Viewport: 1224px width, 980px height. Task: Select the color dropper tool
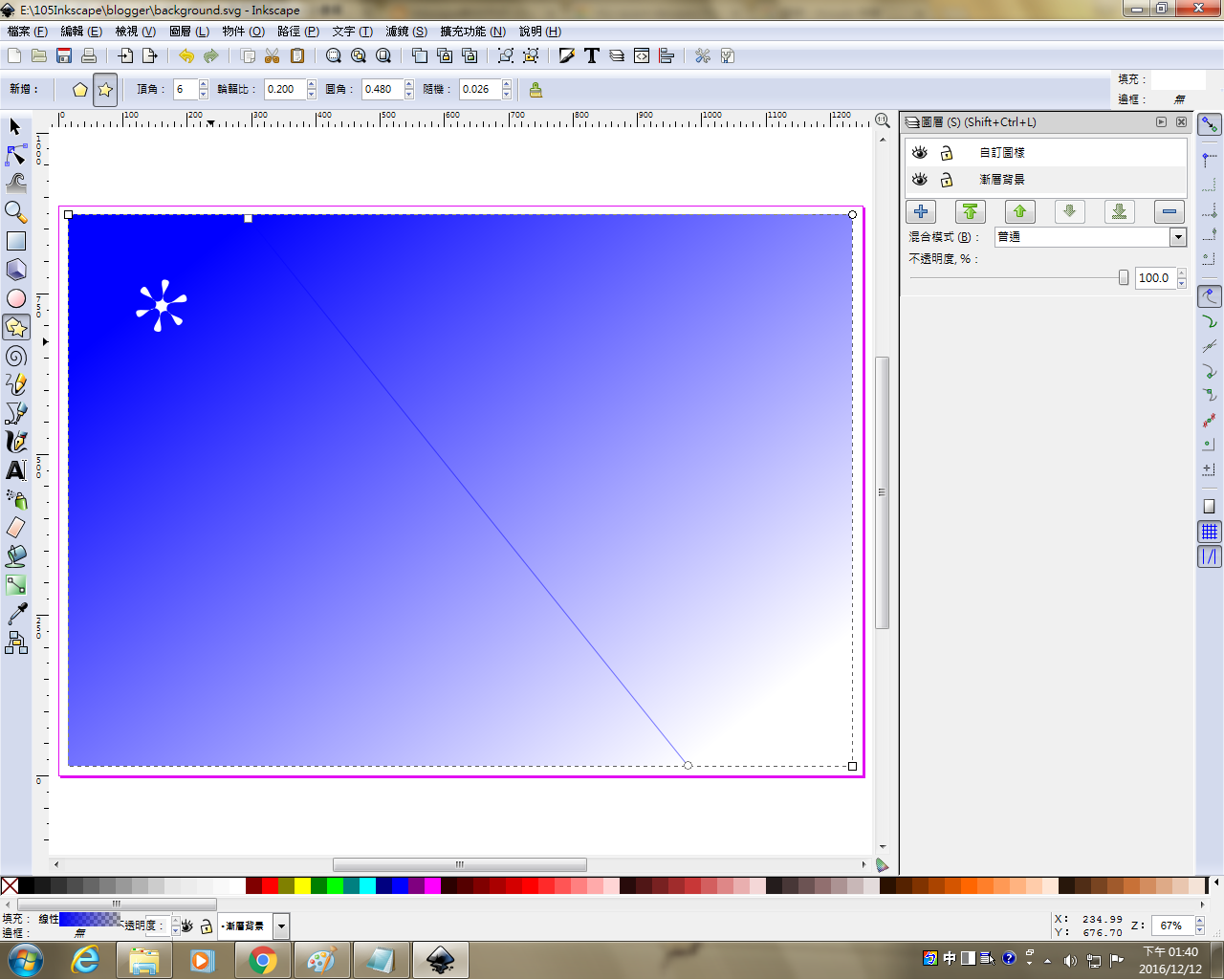click(15, 614)
